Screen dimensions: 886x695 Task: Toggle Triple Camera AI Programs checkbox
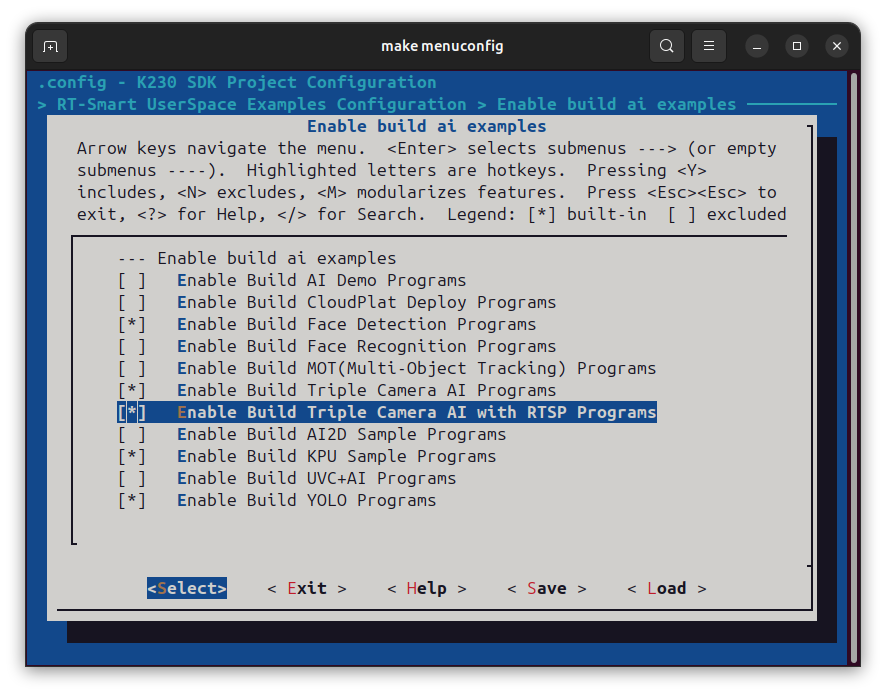click(x=132, y=390)
